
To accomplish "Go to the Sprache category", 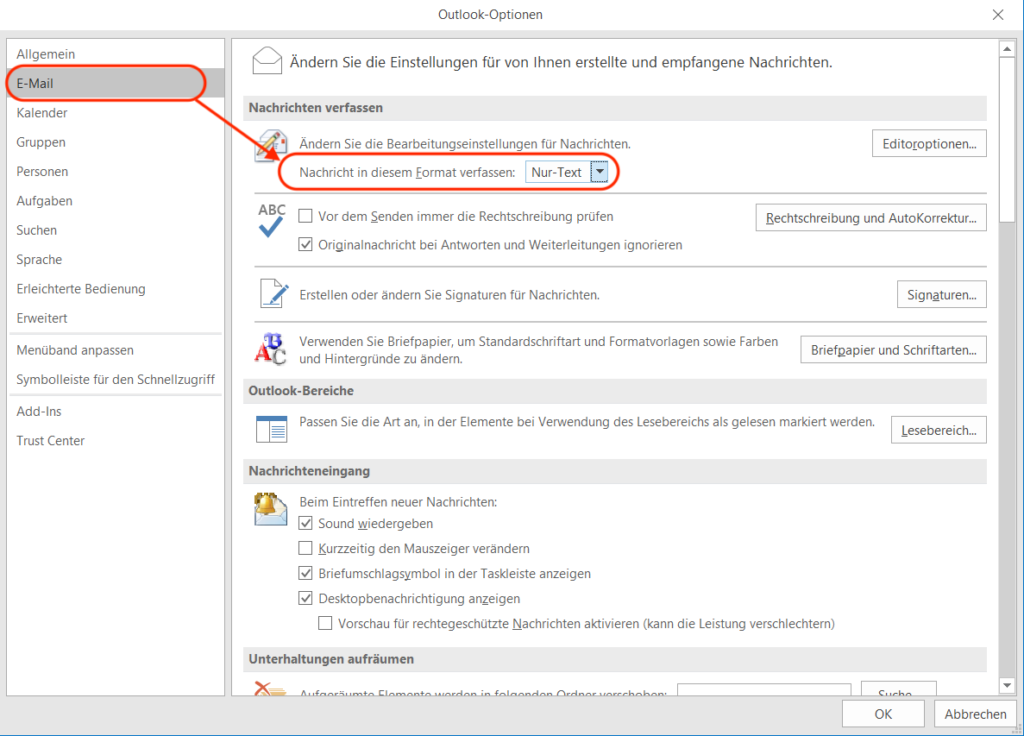I will 116,260.
